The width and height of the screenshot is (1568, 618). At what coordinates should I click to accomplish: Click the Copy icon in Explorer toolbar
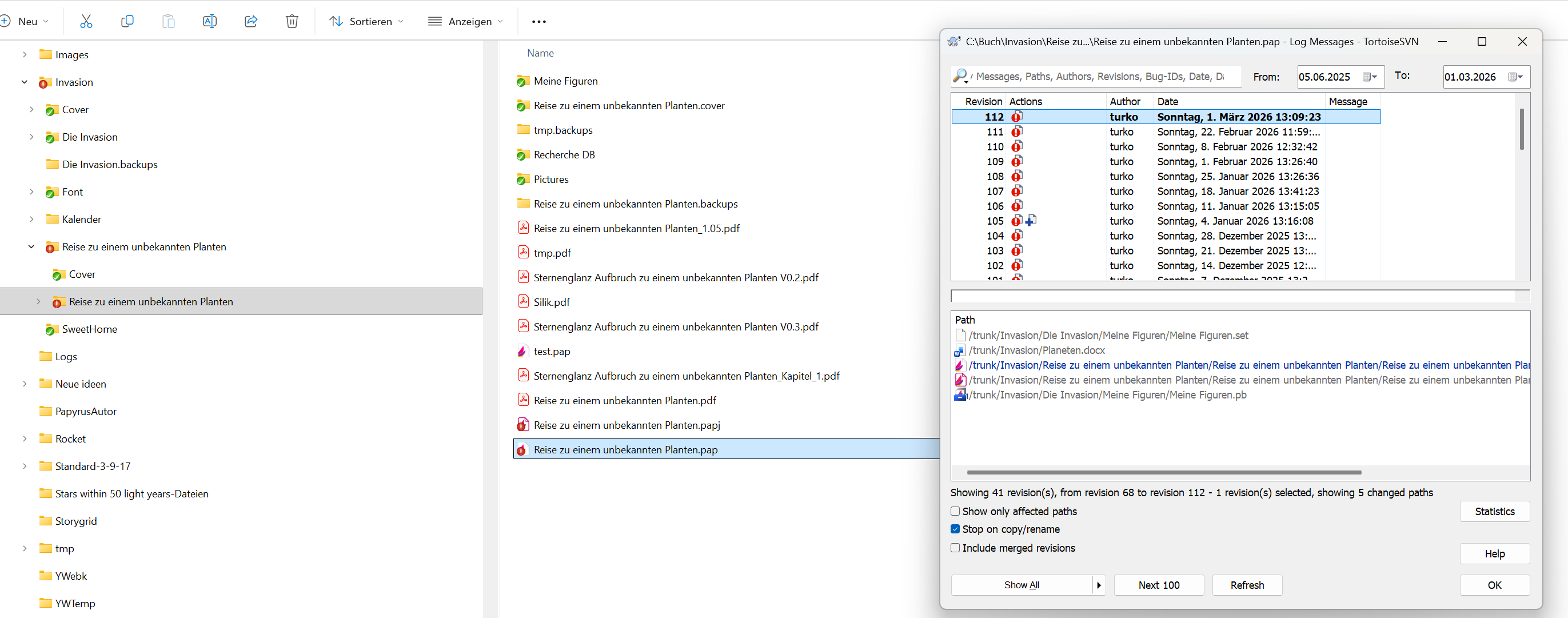(127, 21)
